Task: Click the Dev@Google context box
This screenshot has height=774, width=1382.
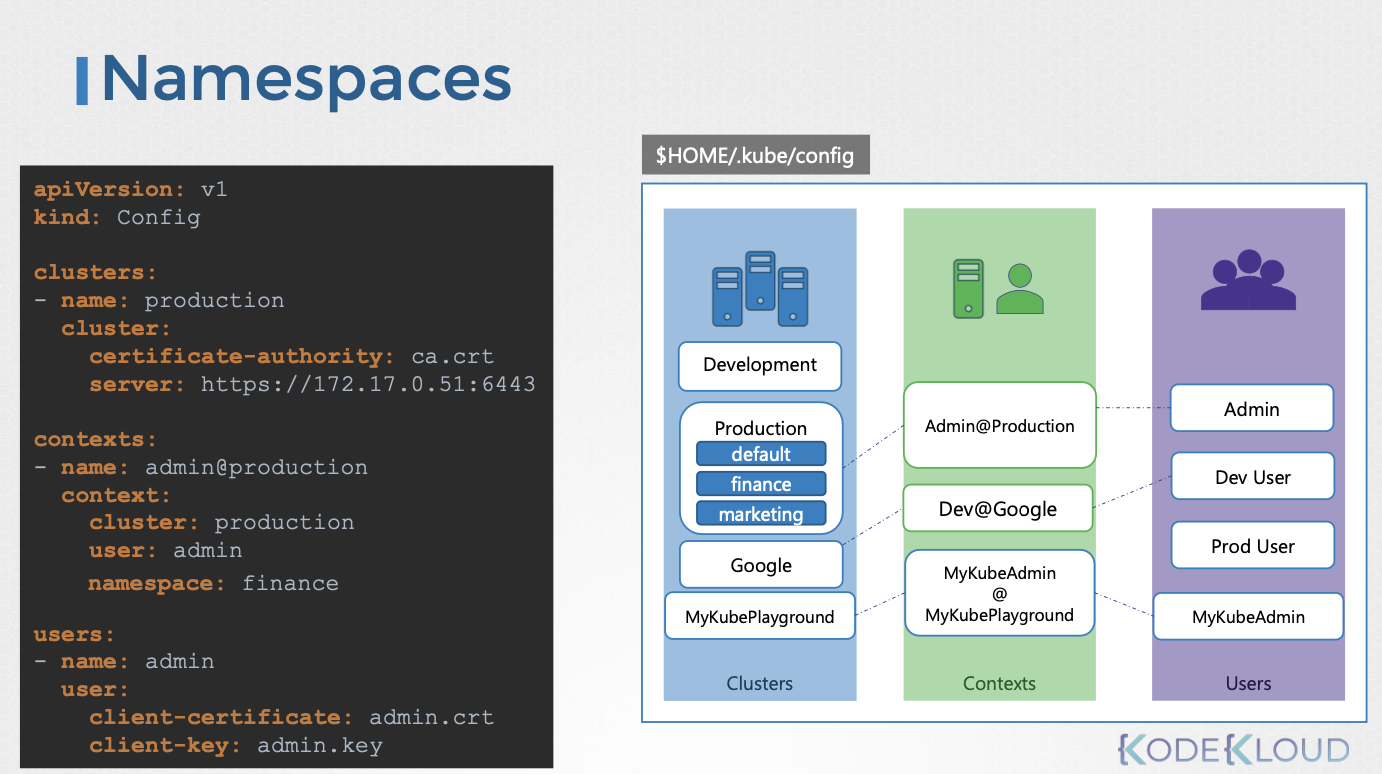Action: coord(998,508)
